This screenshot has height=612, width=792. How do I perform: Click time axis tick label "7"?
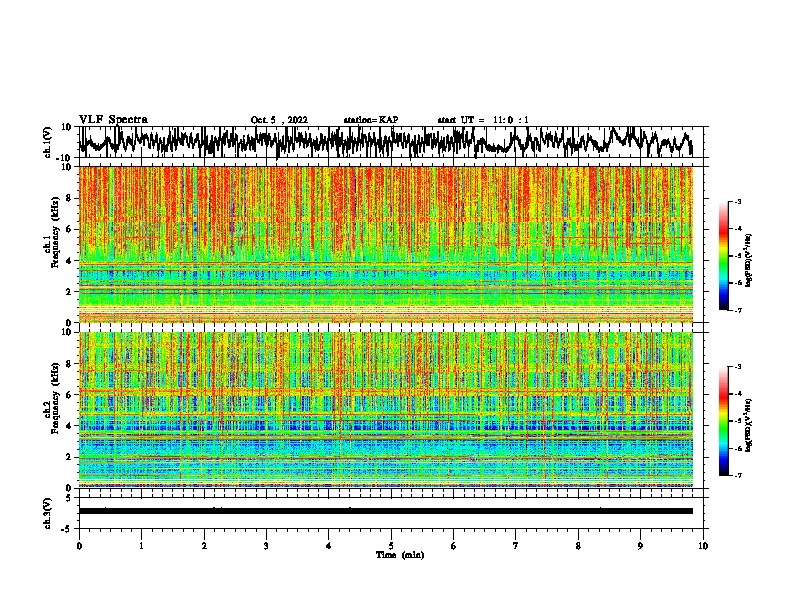[516, 546]
